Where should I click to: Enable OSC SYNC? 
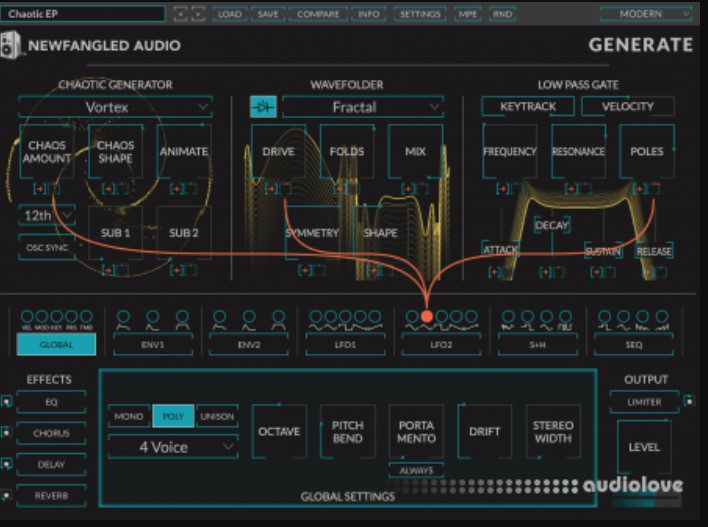pos(47,247)
